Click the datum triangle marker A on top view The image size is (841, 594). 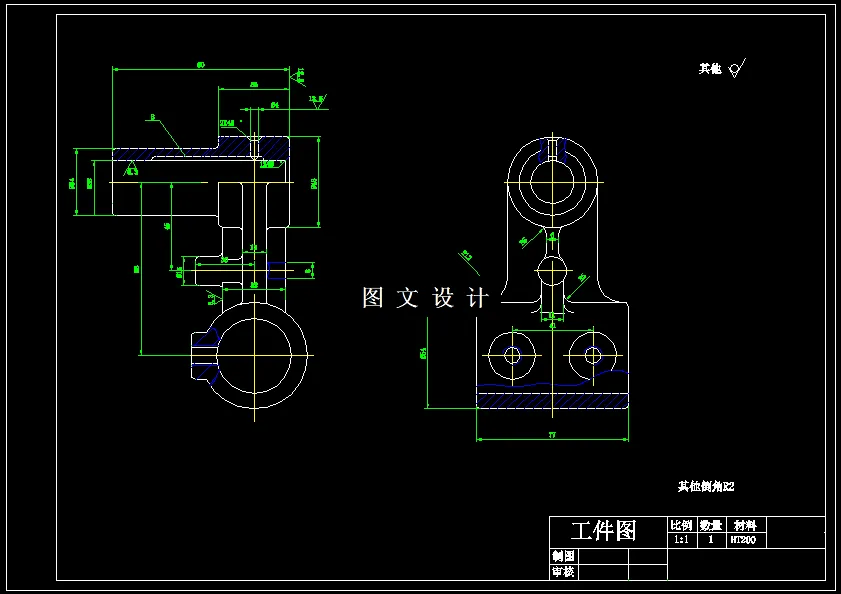[133, 167]
